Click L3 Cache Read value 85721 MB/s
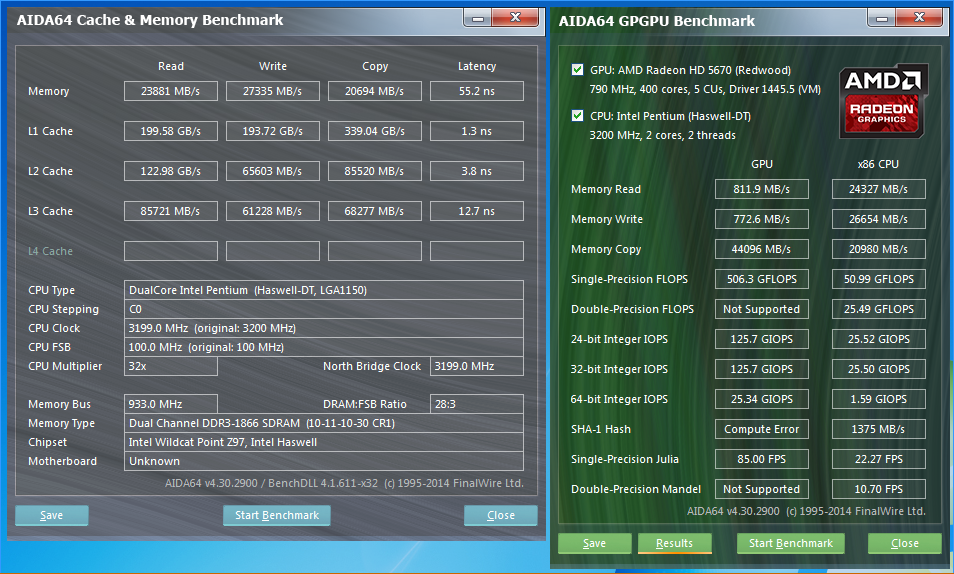The width and height of the screenshot is (954, 574). (170, 211)
